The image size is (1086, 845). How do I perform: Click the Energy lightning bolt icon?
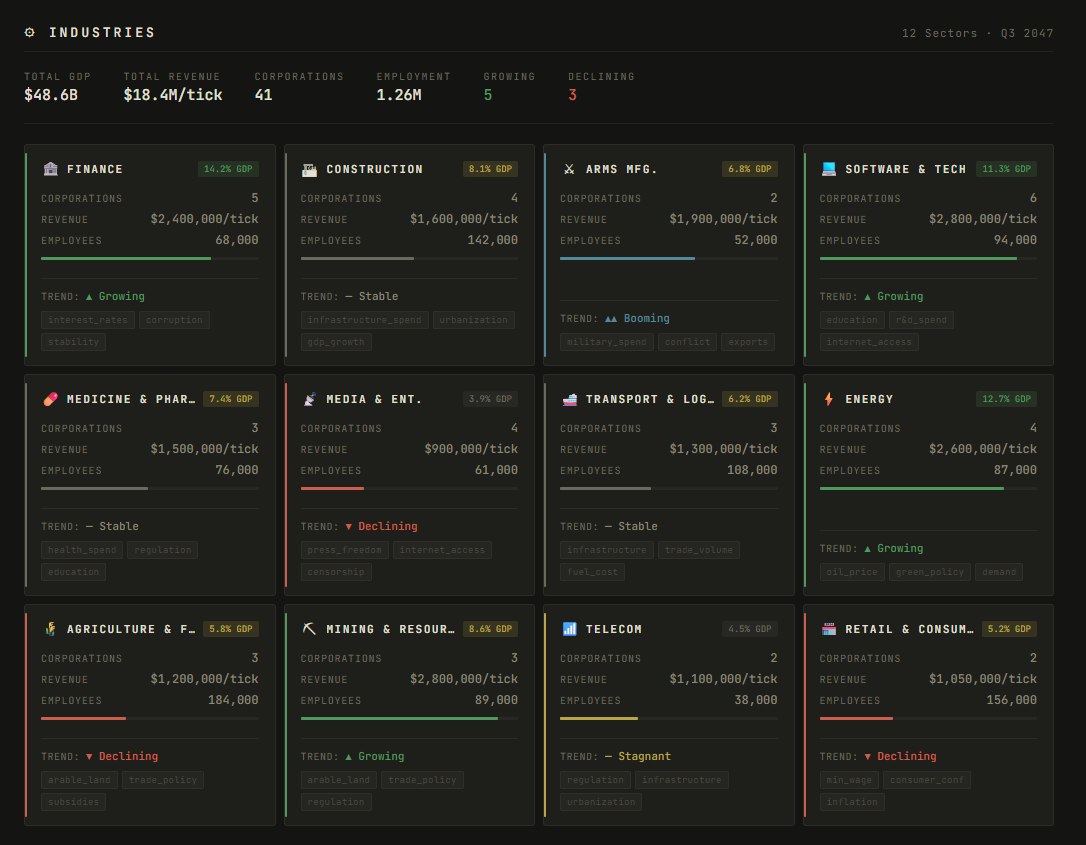(x=828, y=399)
